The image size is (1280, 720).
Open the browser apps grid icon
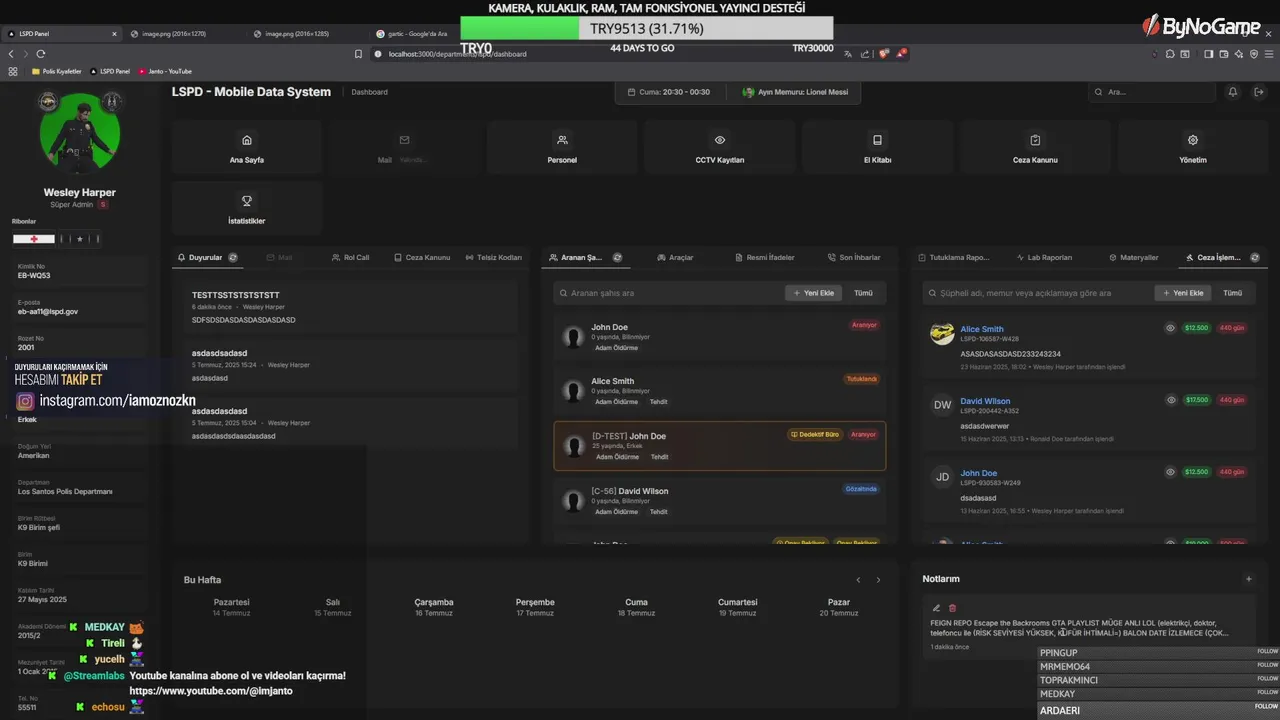click(x=13, y=71)
